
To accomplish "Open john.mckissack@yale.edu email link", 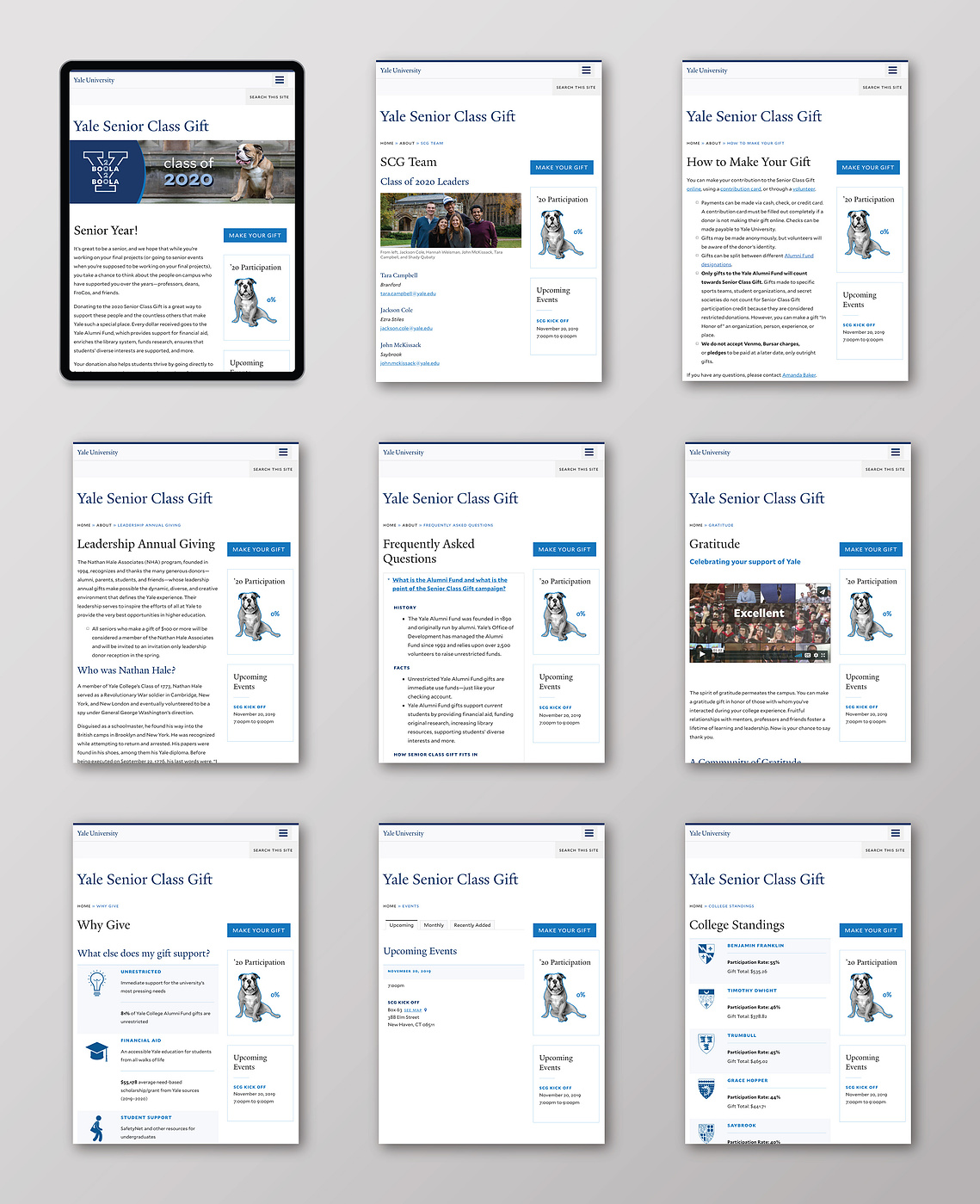I will pos(410,363).
